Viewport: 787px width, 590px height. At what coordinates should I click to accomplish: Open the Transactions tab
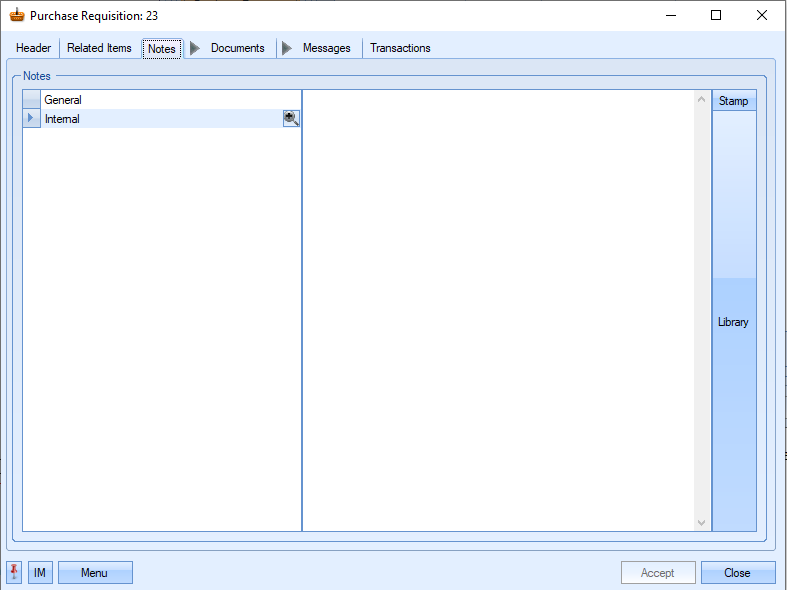point(400,48)
